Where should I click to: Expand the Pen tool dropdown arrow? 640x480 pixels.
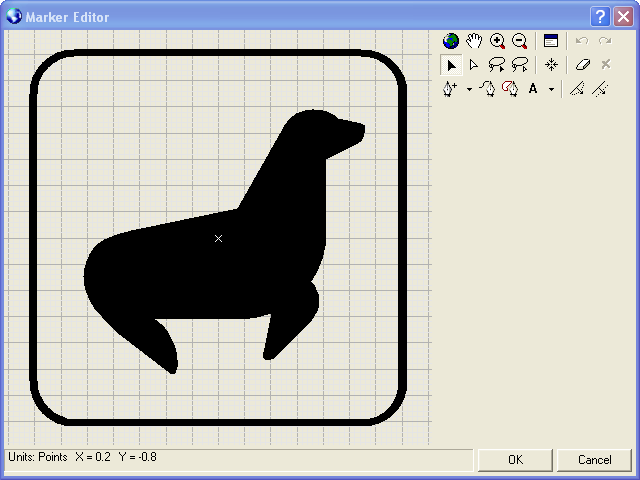(x=469, y=89)
